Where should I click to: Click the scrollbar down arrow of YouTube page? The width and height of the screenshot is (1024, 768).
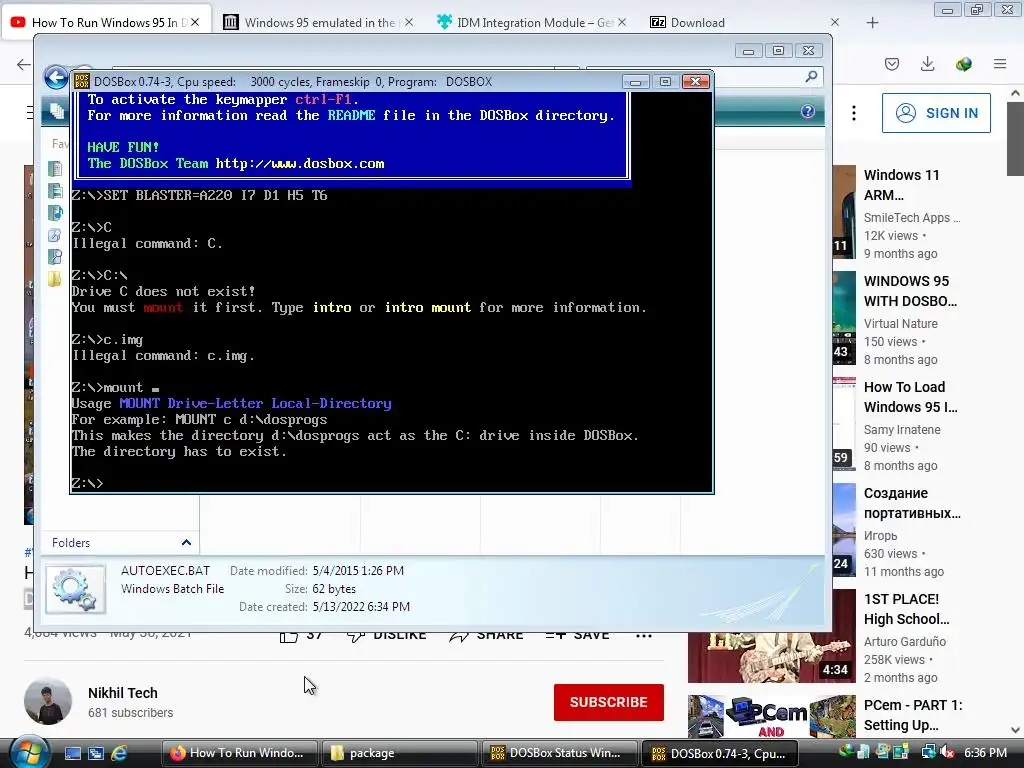[x=1015, y=730]
